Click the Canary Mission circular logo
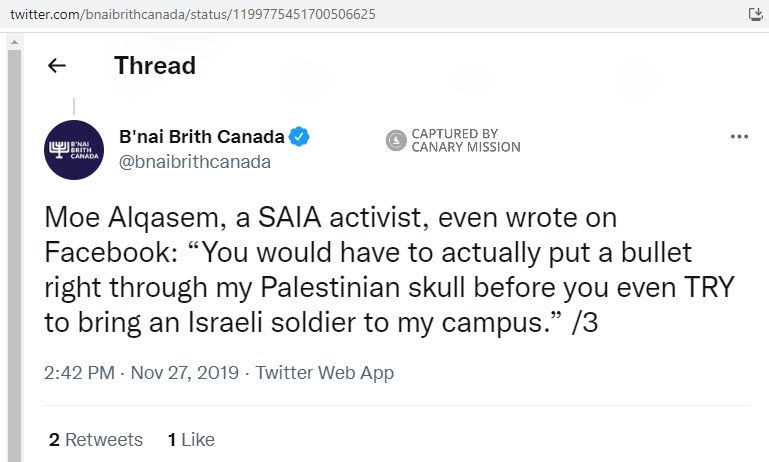Viewport: 769px width, 462px height. (396, 141)
